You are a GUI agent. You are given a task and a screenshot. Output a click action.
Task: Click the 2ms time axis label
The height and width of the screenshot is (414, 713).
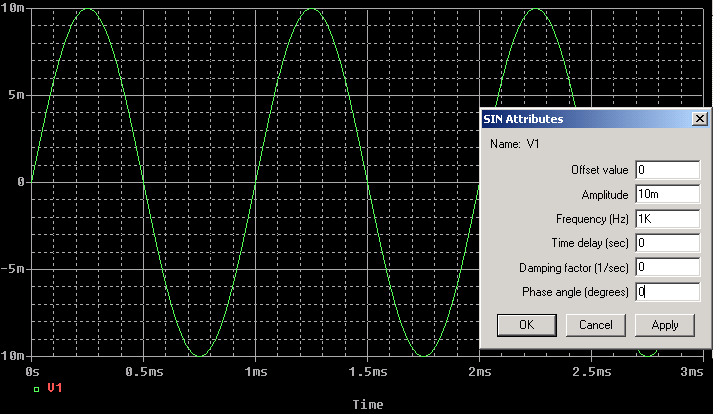click(x=480, y=372)
